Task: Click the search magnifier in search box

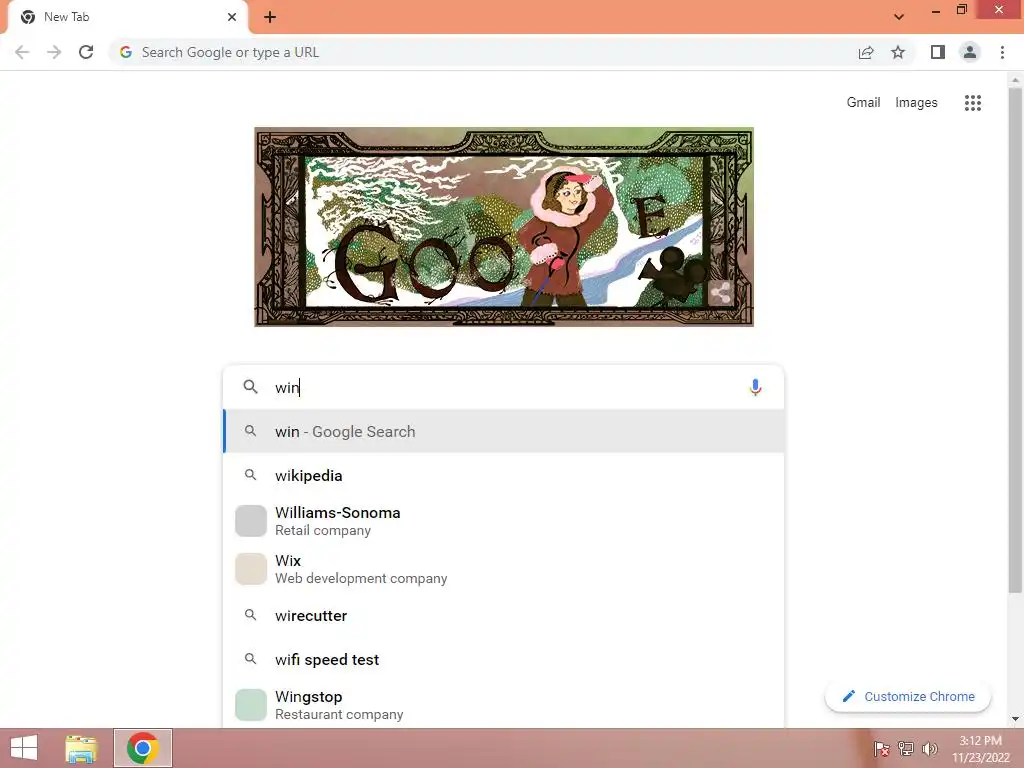Action: [x=250, y=387]
